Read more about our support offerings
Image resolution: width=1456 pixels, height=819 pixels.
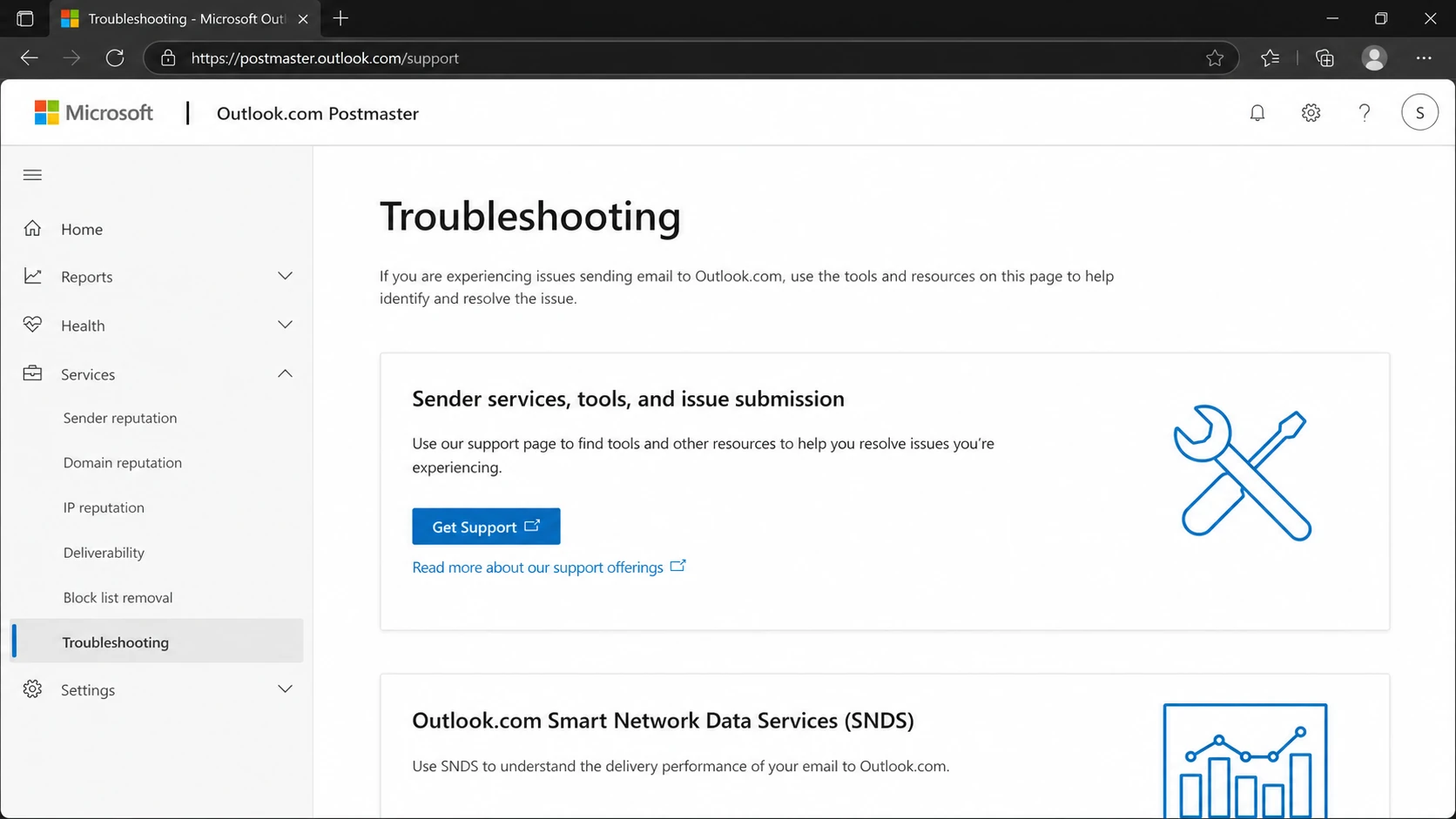[549, 567]
